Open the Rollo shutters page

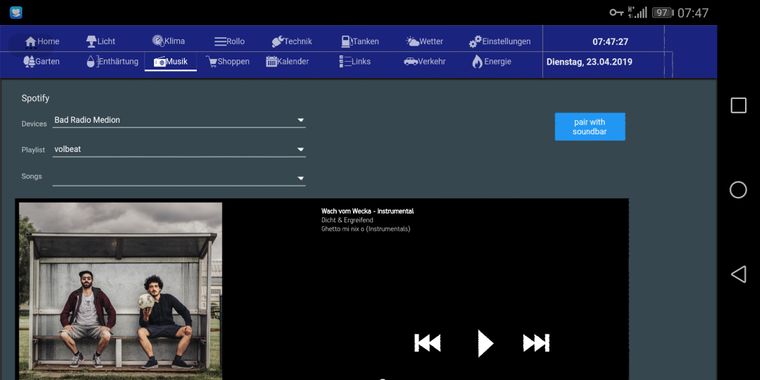click(229, 42)
